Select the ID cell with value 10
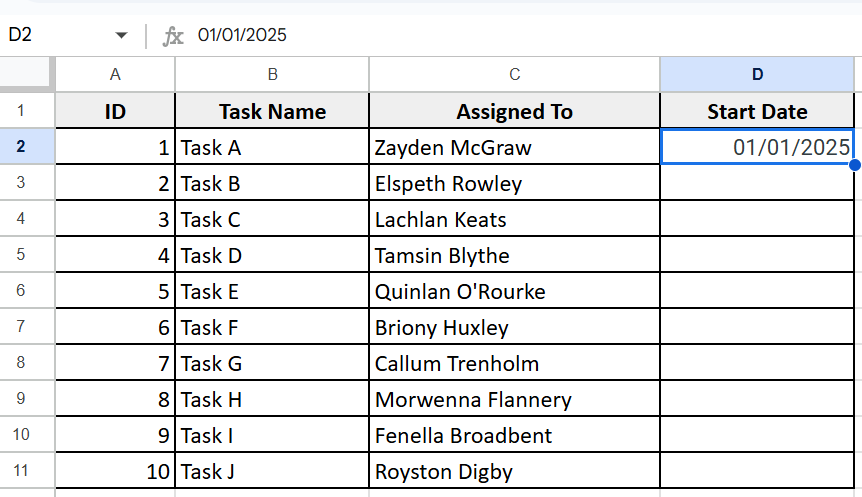 pyautogui.click(x=115, y=471)
